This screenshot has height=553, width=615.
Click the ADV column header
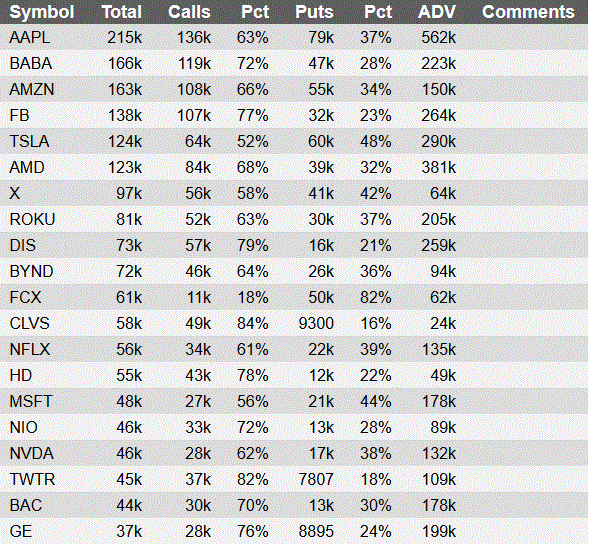point(437,12)
